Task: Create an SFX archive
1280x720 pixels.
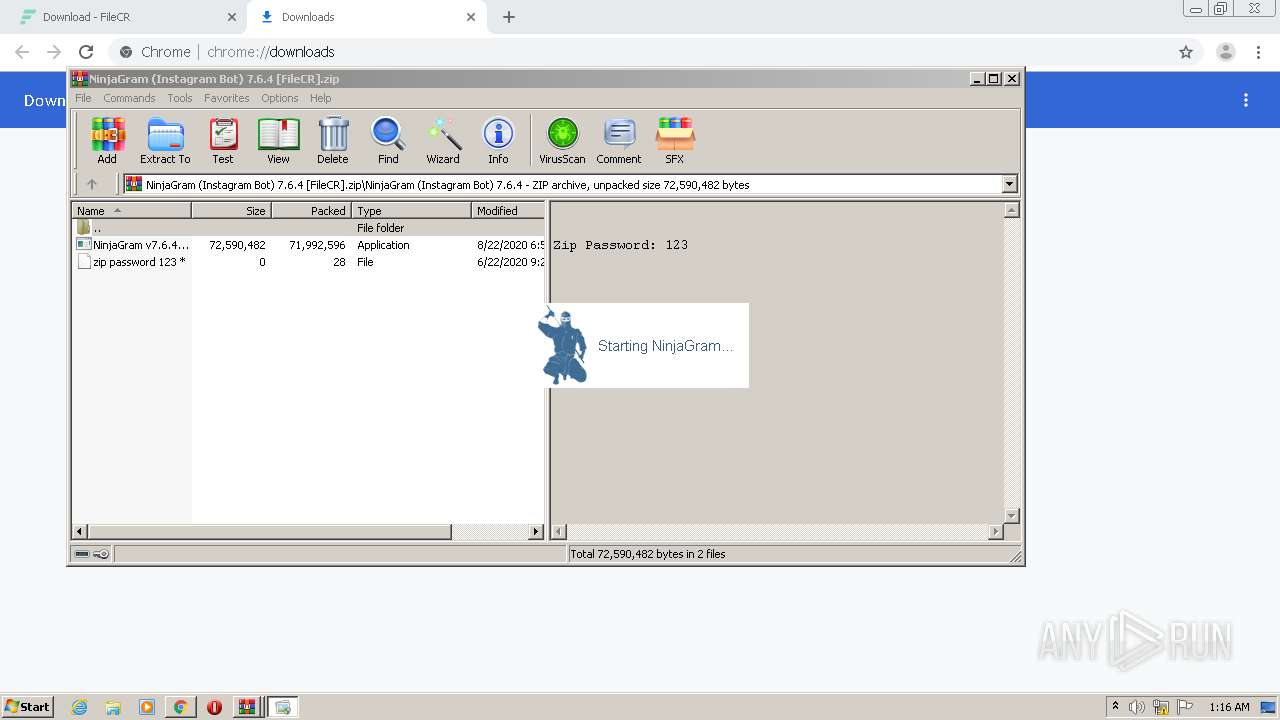Action: [675, 140]
